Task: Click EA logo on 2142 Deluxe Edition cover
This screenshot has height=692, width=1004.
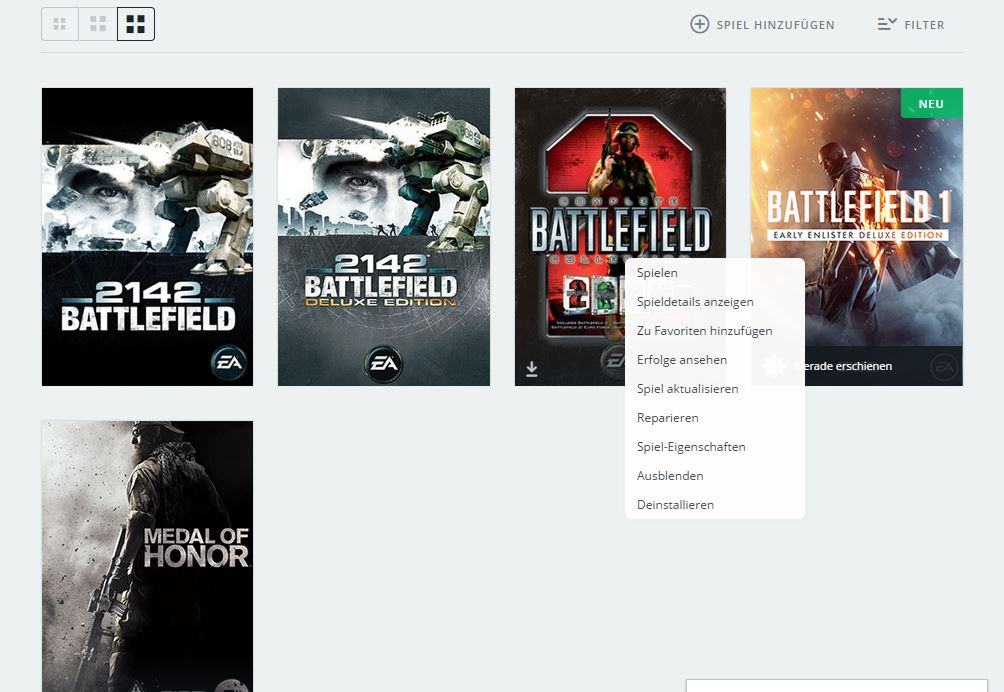Action: (384, 364)
